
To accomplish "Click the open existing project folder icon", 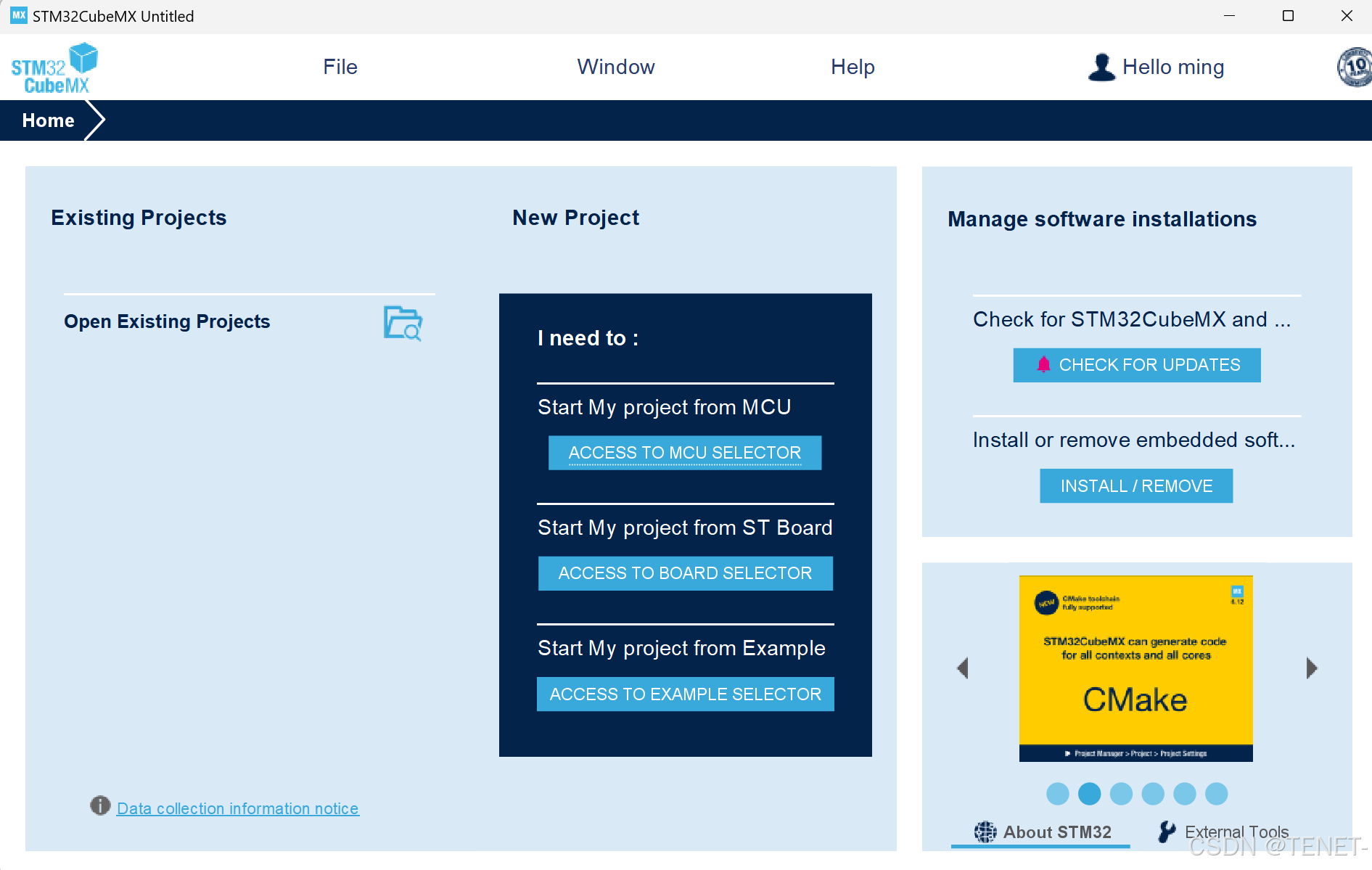I will pyautogui.click(x=403, y=323).
